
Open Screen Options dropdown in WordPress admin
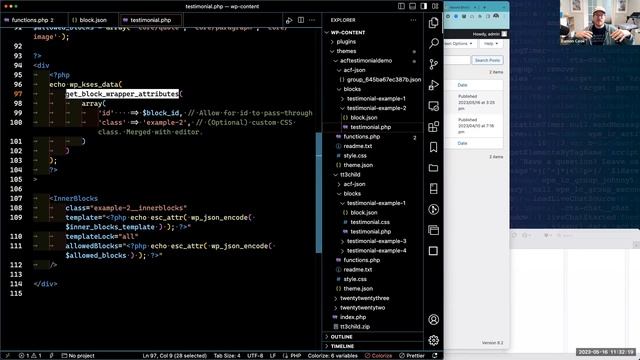[x=460, y=43]
